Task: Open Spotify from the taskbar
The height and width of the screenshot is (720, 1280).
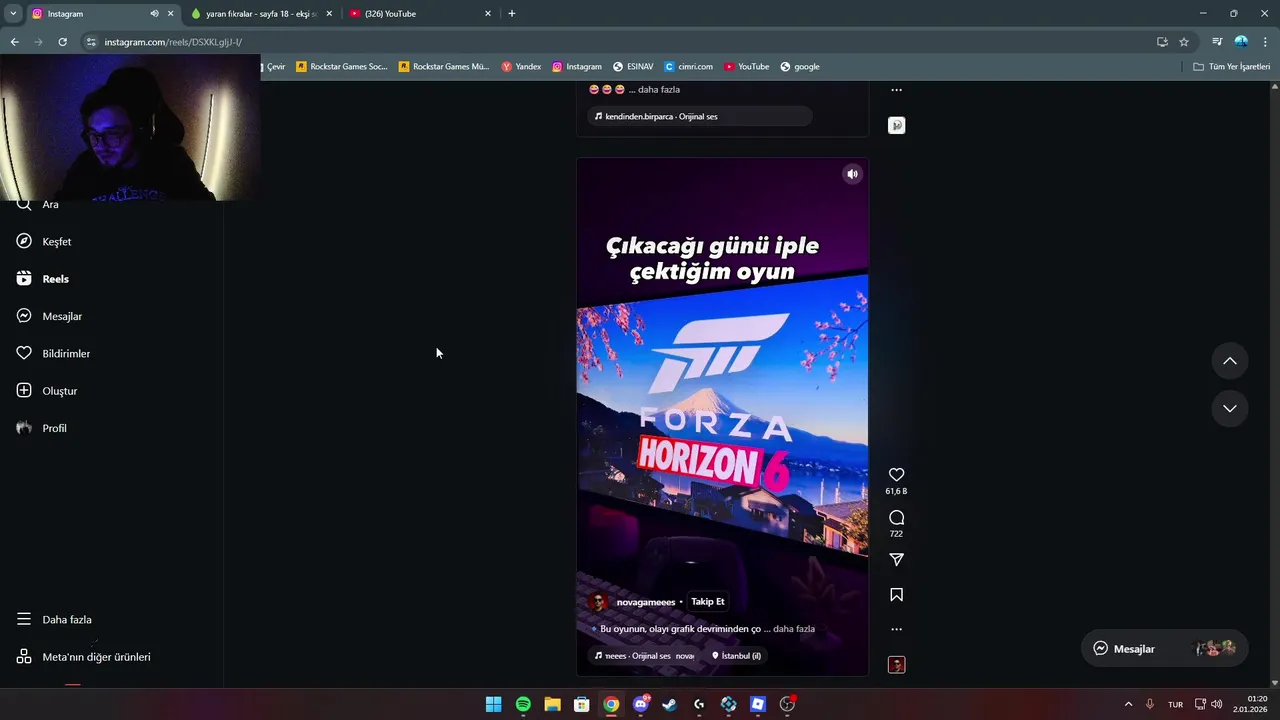Action: pyautogui.click(x=523, y=704)
